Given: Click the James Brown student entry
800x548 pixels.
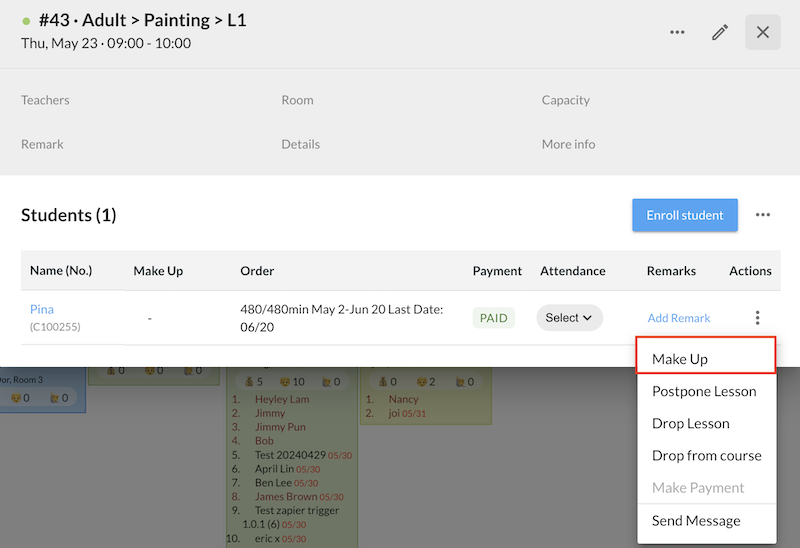Looking at the screenshot, I should [284, 497].
